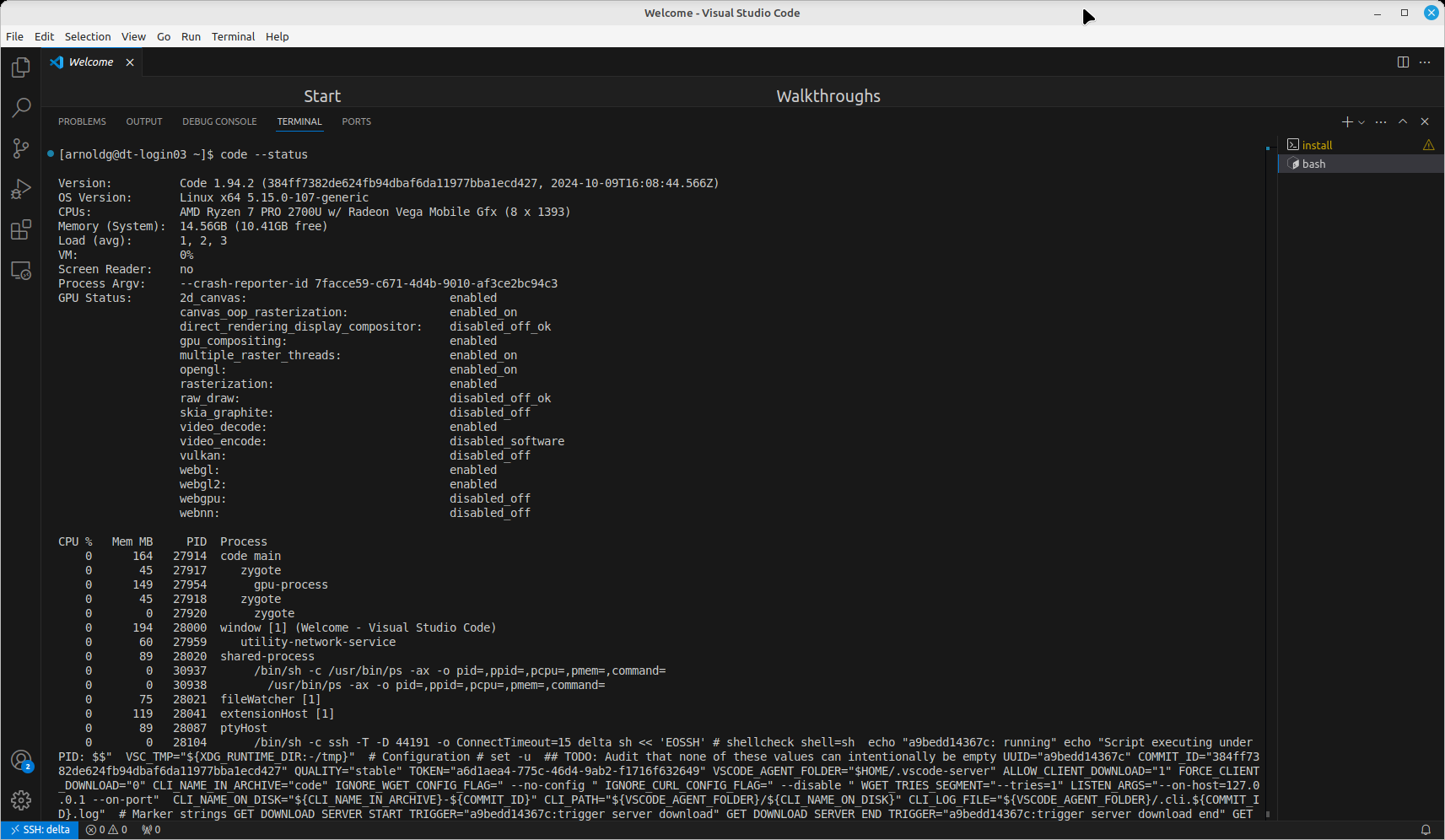Open the Source Control view
This screenshot has width=1445, height=840.
(21, 148)
